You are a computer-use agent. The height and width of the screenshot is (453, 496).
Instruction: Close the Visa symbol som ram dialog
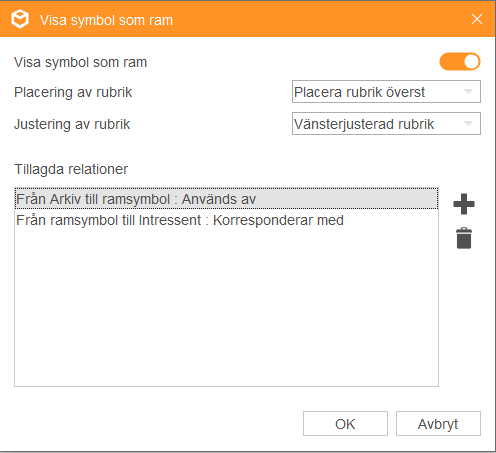point(477,19)
